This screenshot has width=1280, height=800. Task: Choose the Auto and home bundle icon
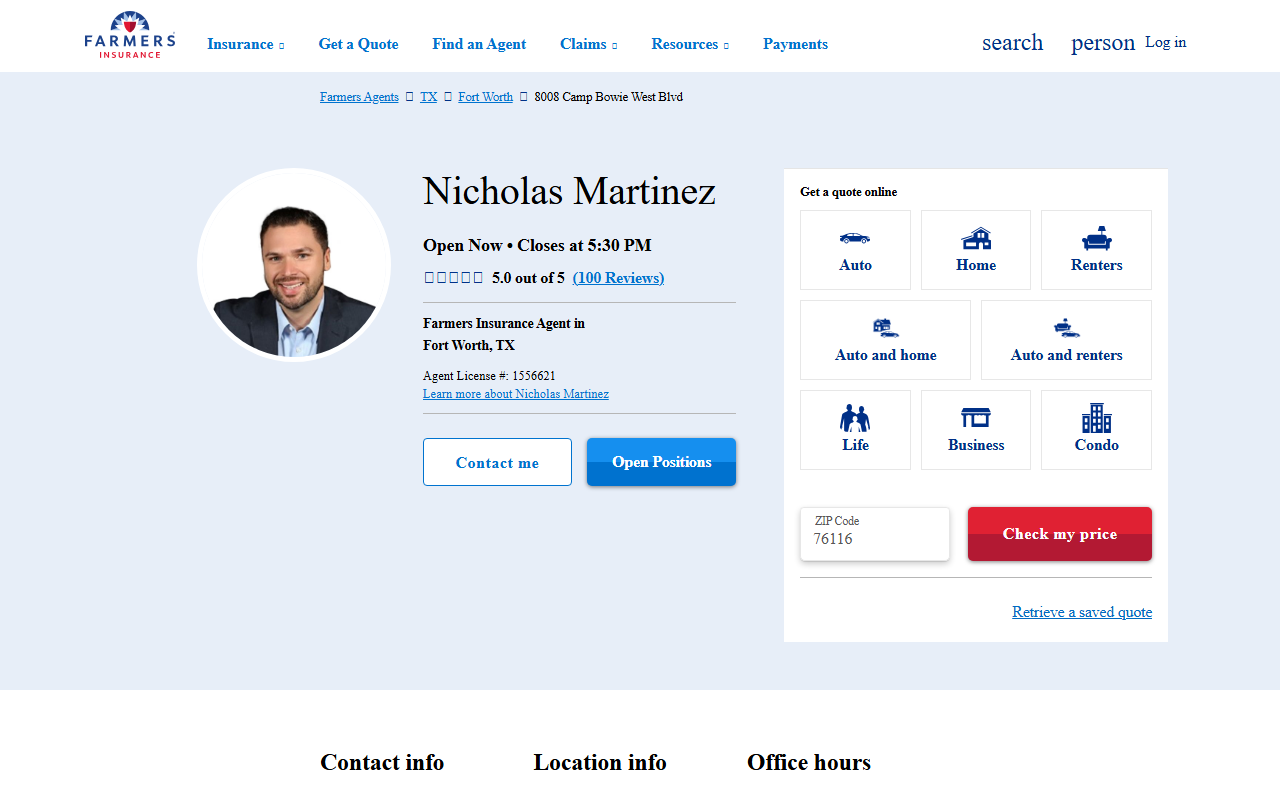[885, 328]
